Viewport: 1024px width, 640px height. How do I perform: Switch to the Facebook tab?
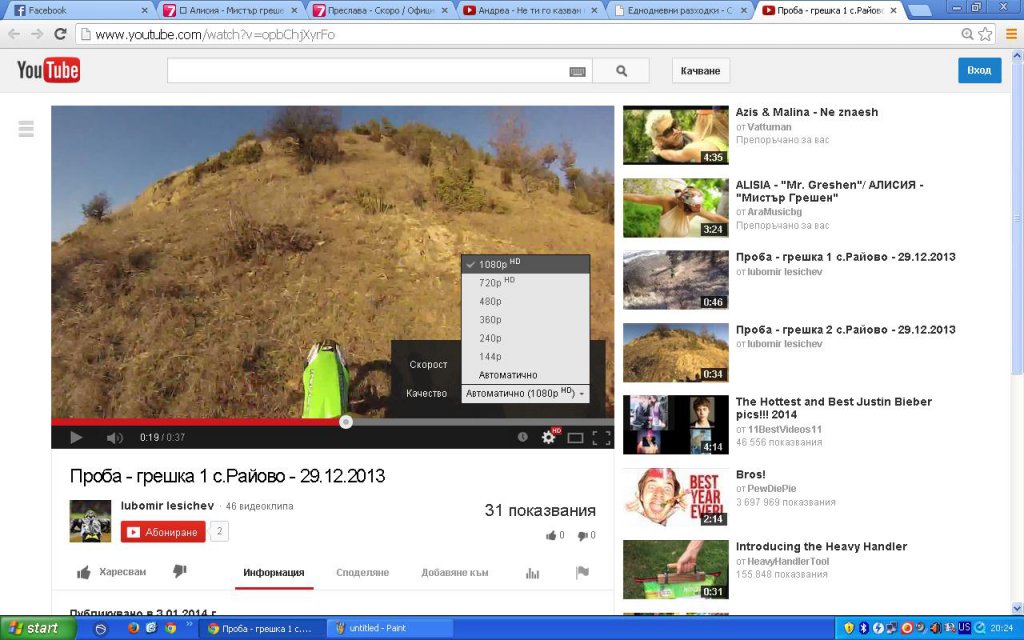[78, 10]
